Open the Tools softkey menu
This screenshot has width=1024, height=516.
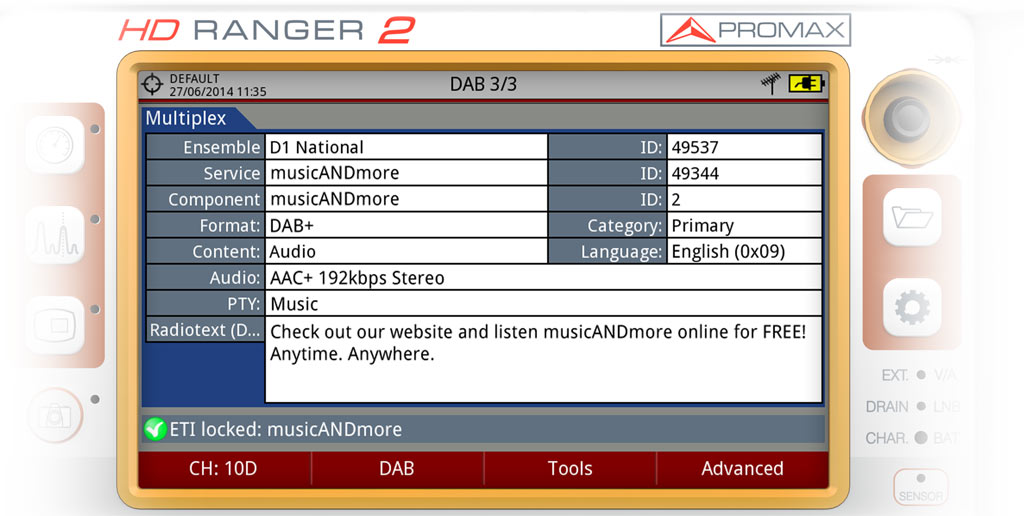570,469
